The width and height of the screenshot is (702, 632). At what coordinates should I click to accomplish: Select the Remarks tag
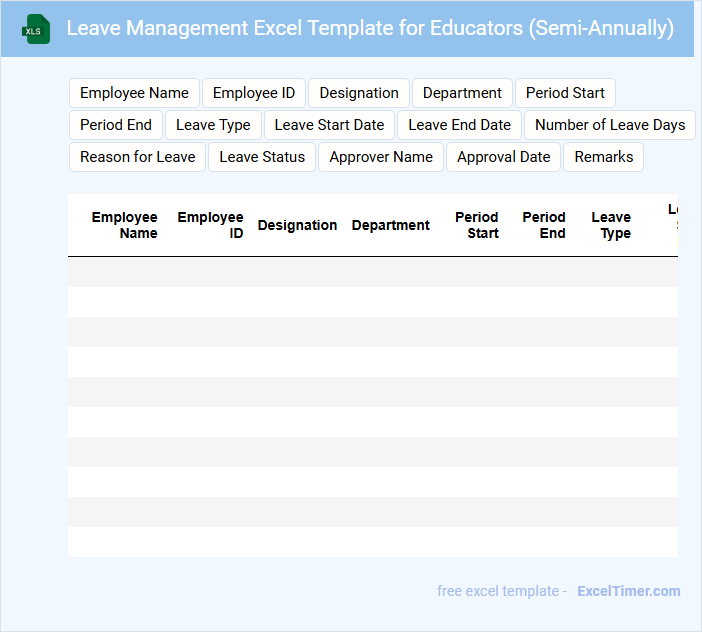604,157
